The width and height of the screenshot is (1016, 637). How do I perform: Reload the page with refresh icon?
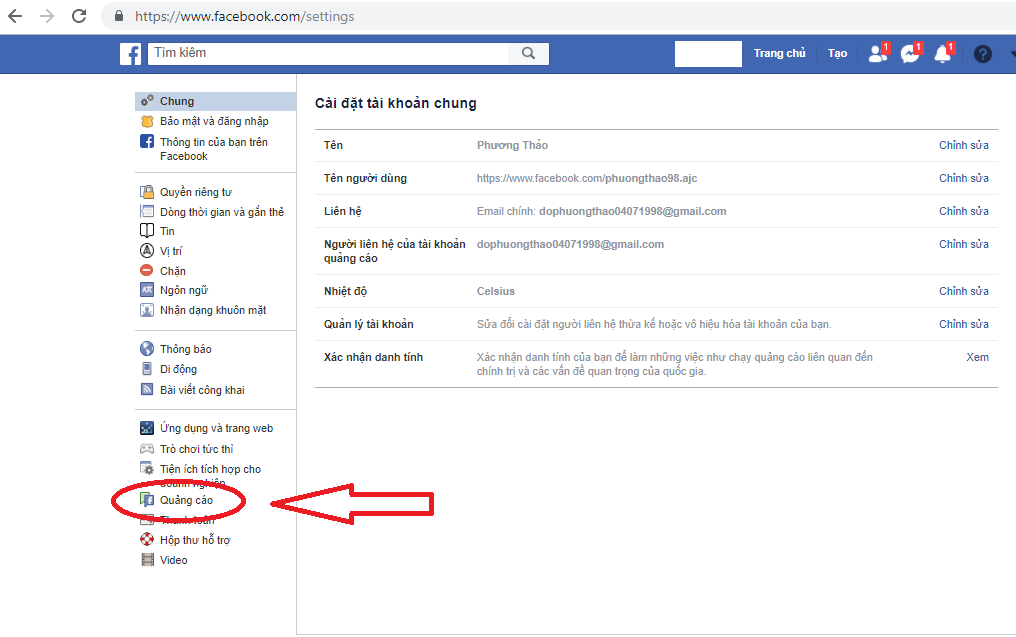click(x=79, y=16)
